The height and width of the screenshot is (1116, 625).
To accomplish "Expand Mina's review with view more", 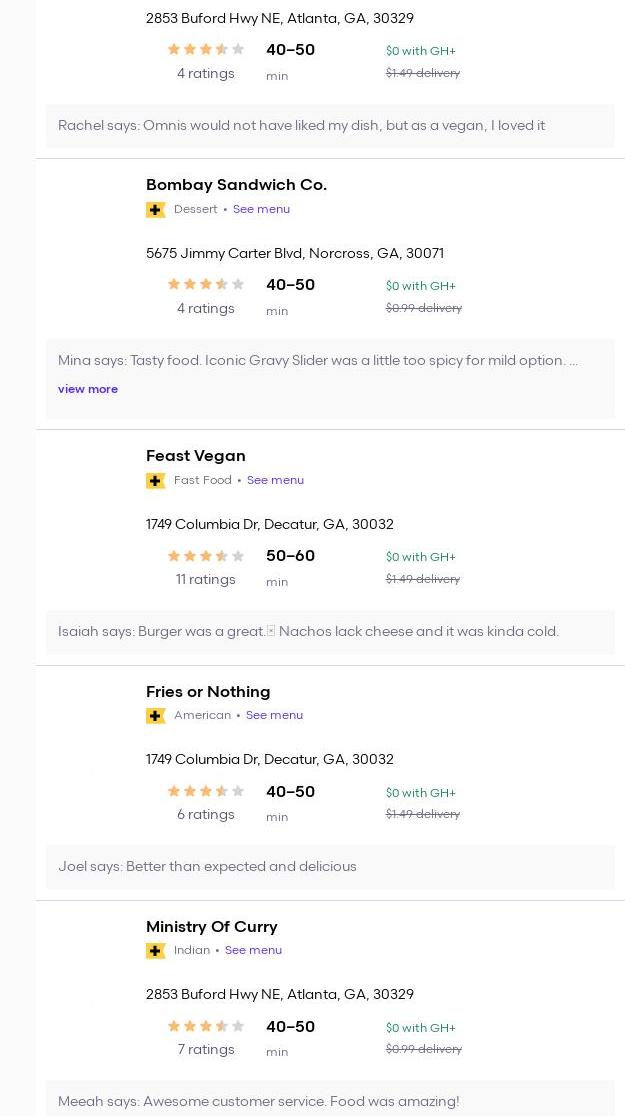I will [x=88, y=389].
